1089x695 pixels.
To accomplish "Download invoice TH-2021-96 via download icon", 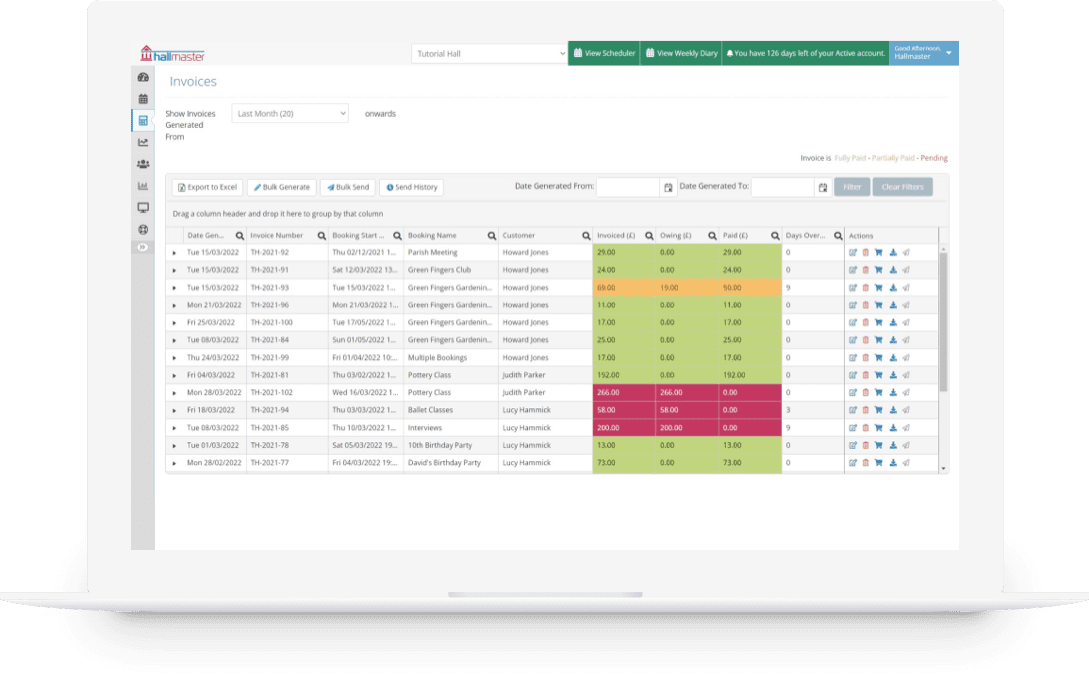I will [892, 305].
